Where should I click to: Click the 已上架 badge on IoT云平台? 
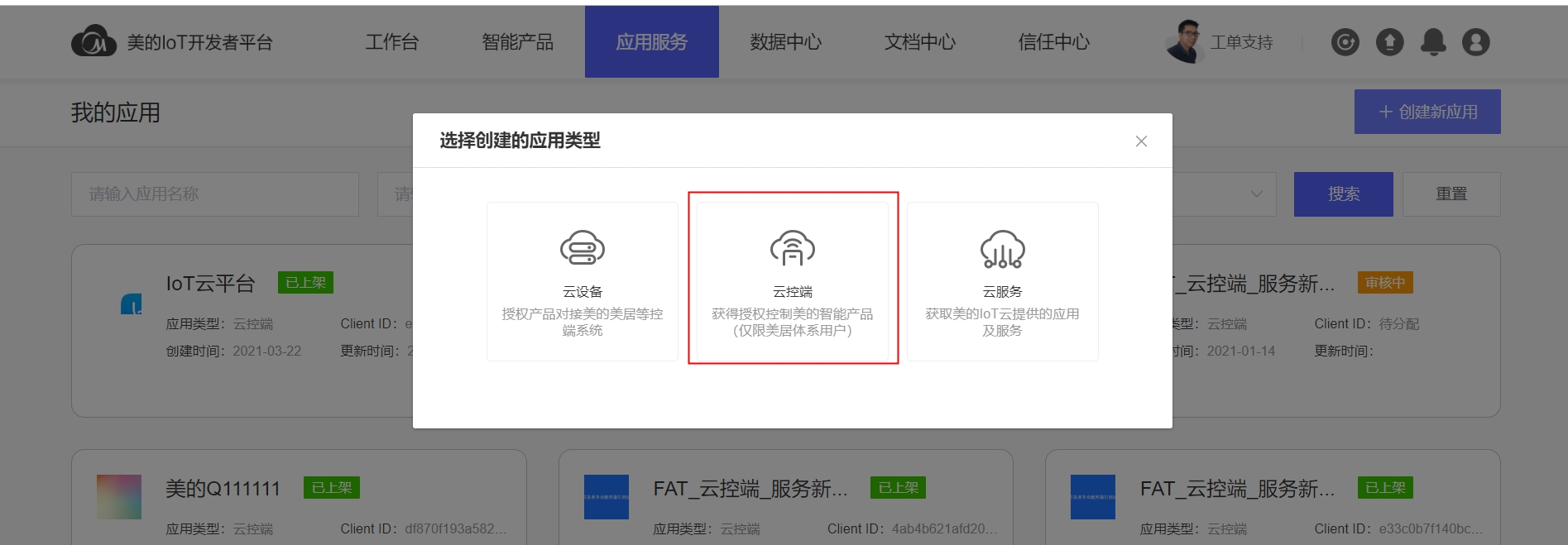pyautogui.click(x=305, y=283)
